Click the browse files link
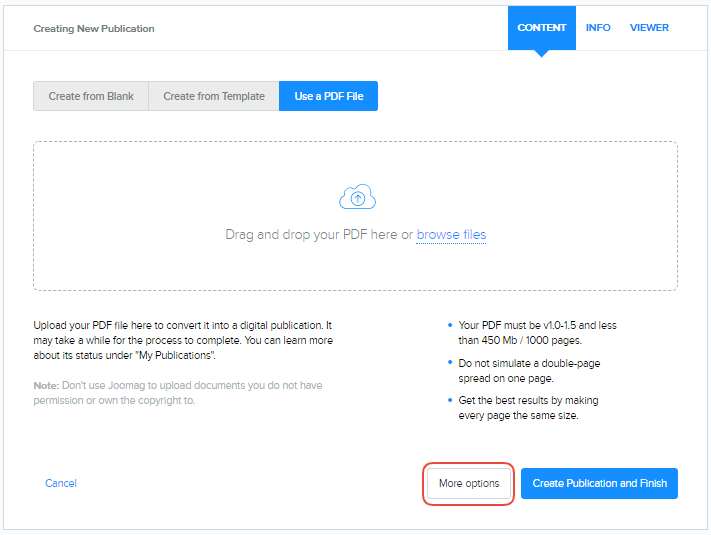Screen dimensions: 711x535 [451, 235]
